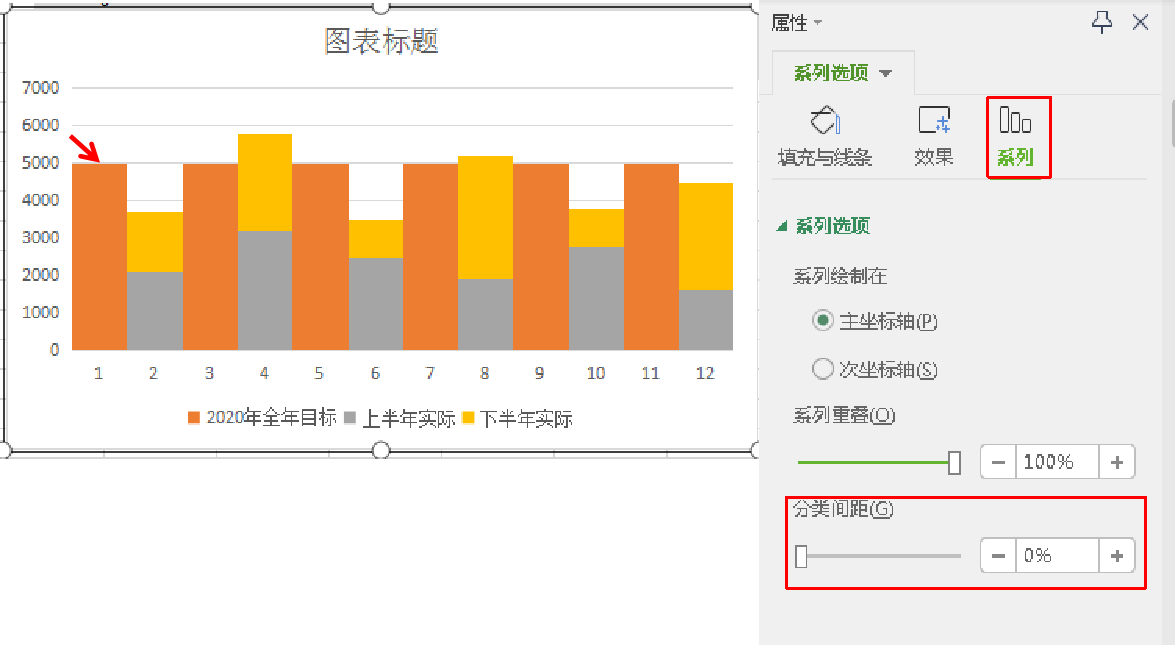Increase 分类间距 with plus button

[x=1117, y=556]
